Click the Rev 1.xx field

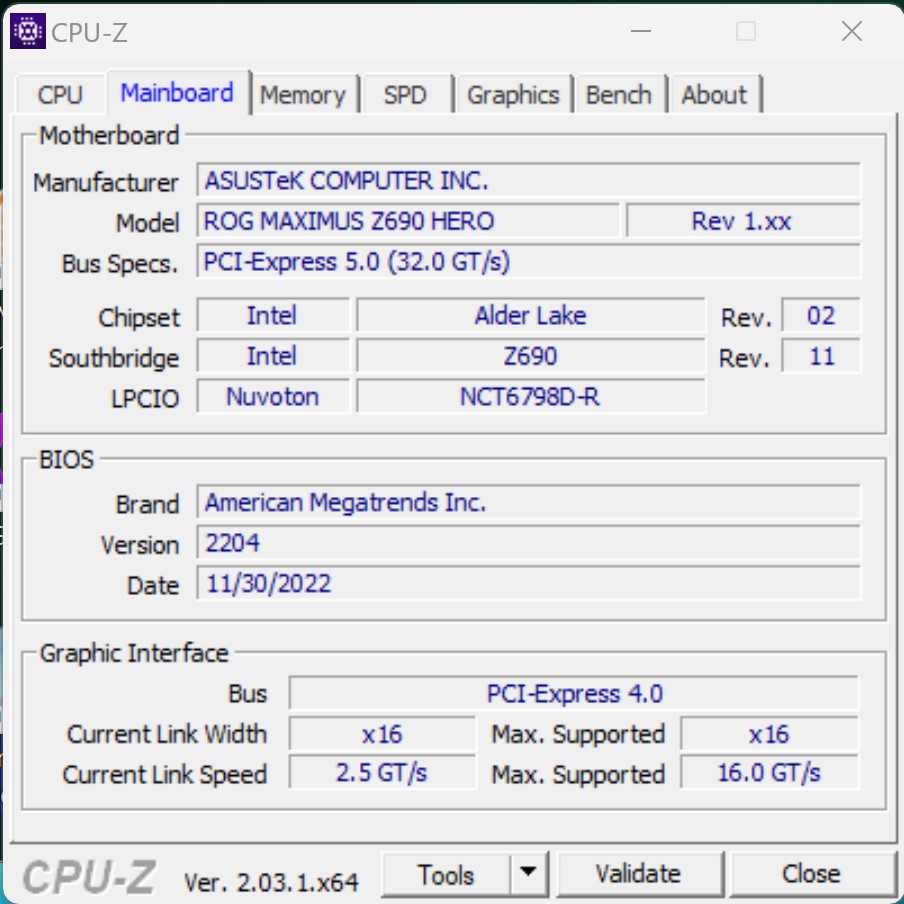pyautogui.click(x=743, y=221)
